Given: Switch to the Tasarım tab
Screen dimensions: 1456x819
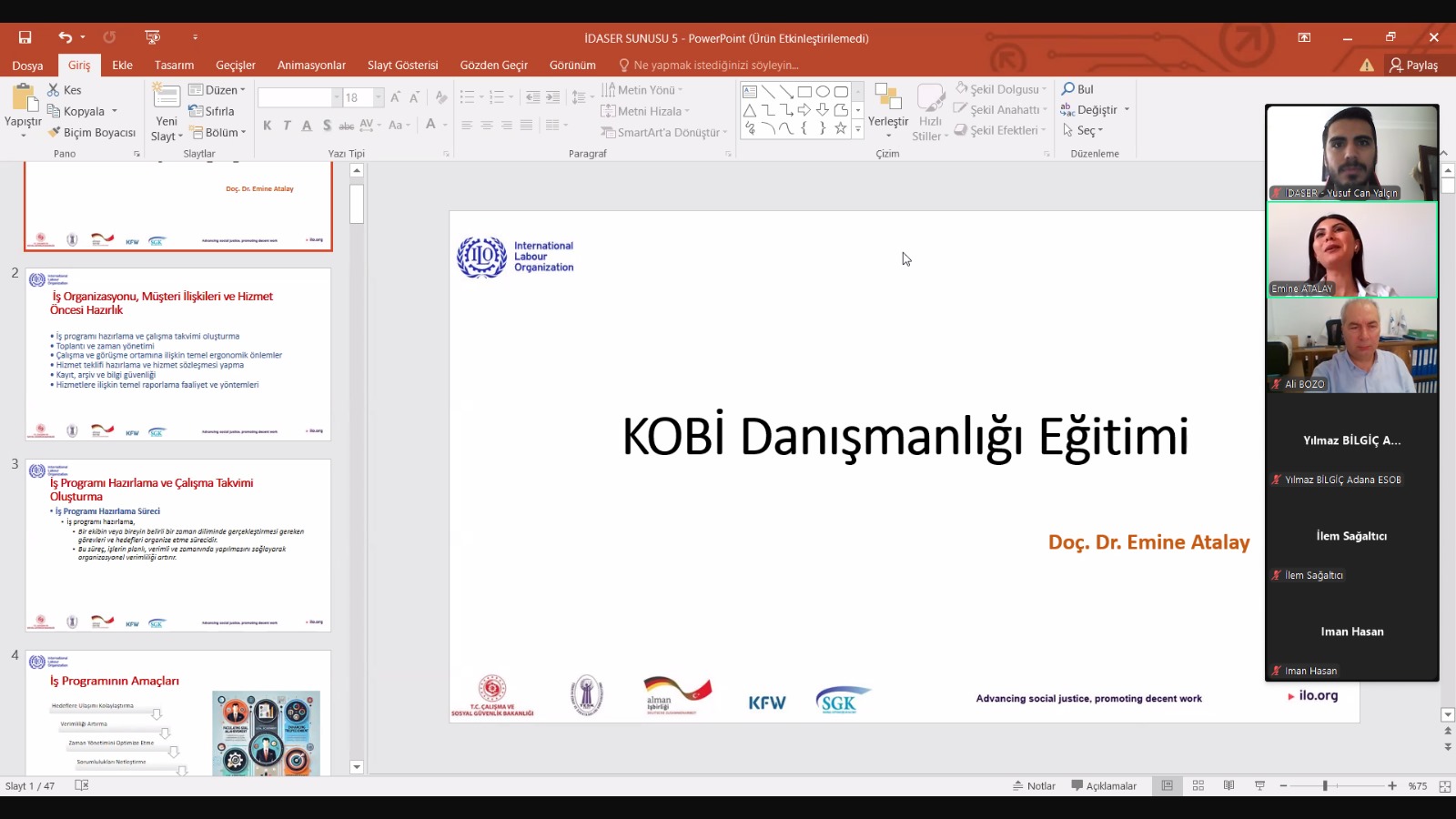Looking at the screenshot, I should click(x=174, y=66).
